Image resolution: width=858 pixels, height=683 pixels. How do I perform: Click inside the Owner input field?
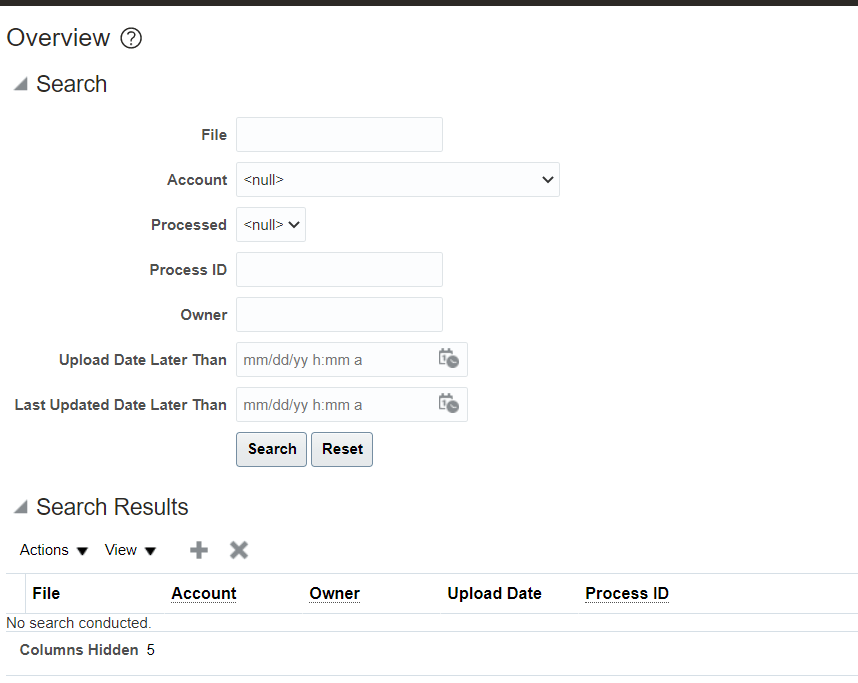tap(338, 314)
